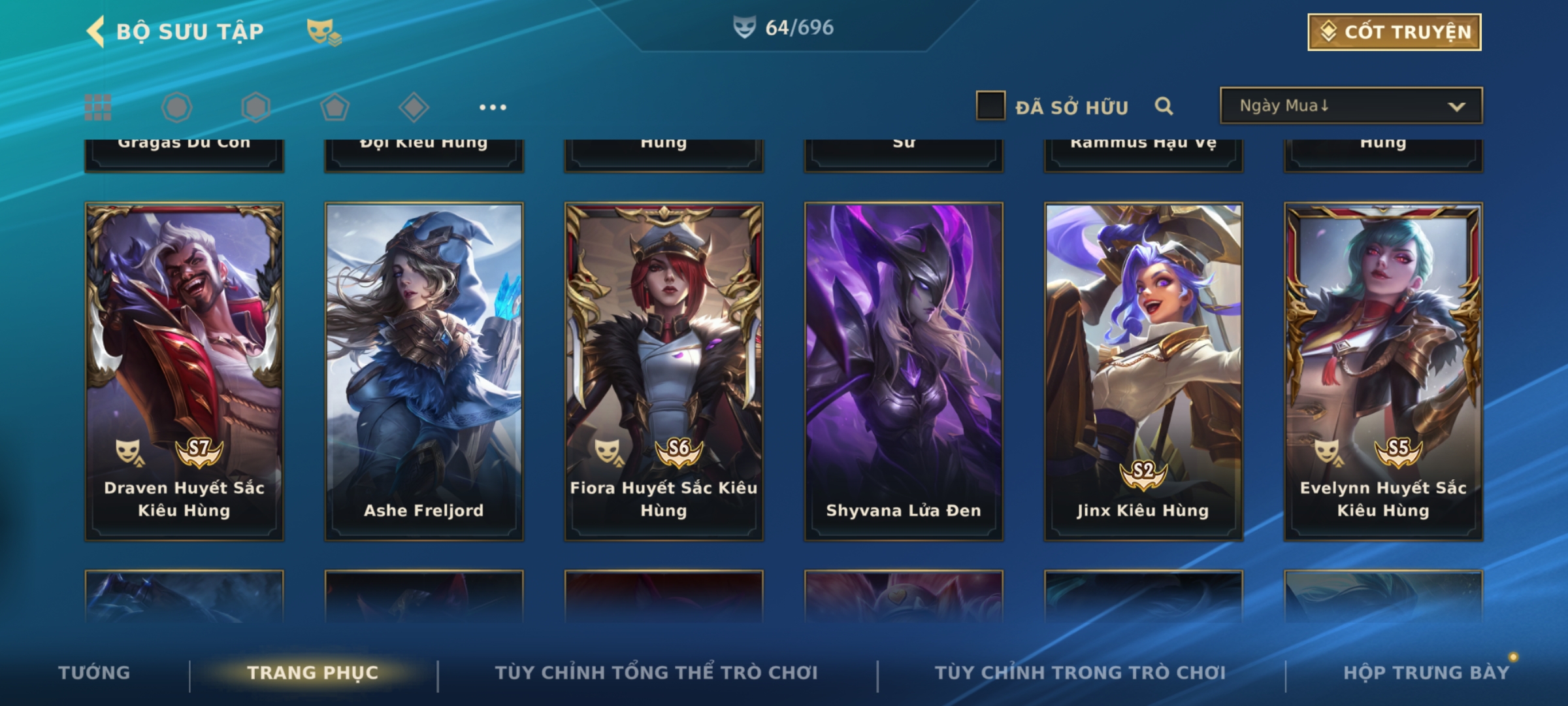Open the Jinx Kiêu Hùng skin card
Screen dimensions: 1568x706
point(1143,371)
